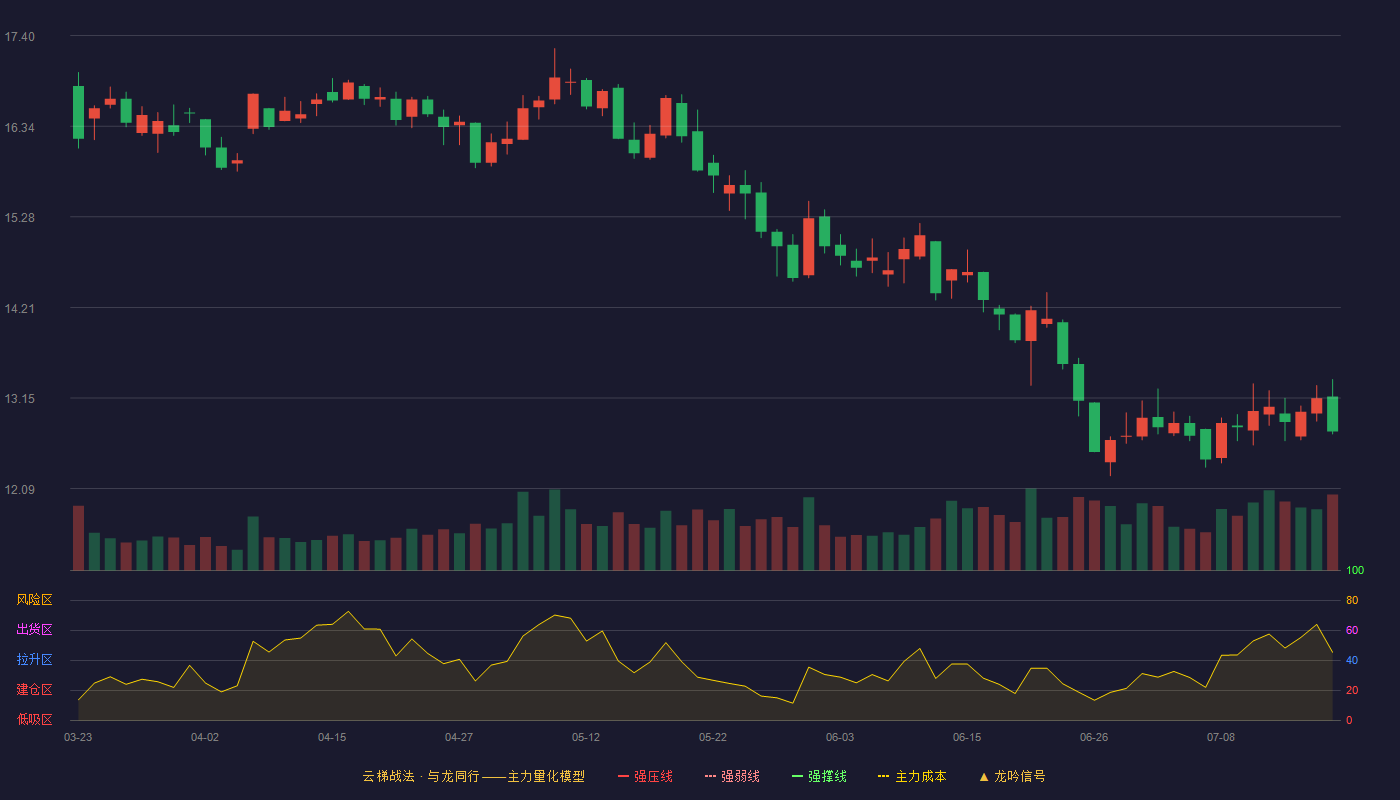
Task: Select the 风险区 zone label
Action: point(34,600)
